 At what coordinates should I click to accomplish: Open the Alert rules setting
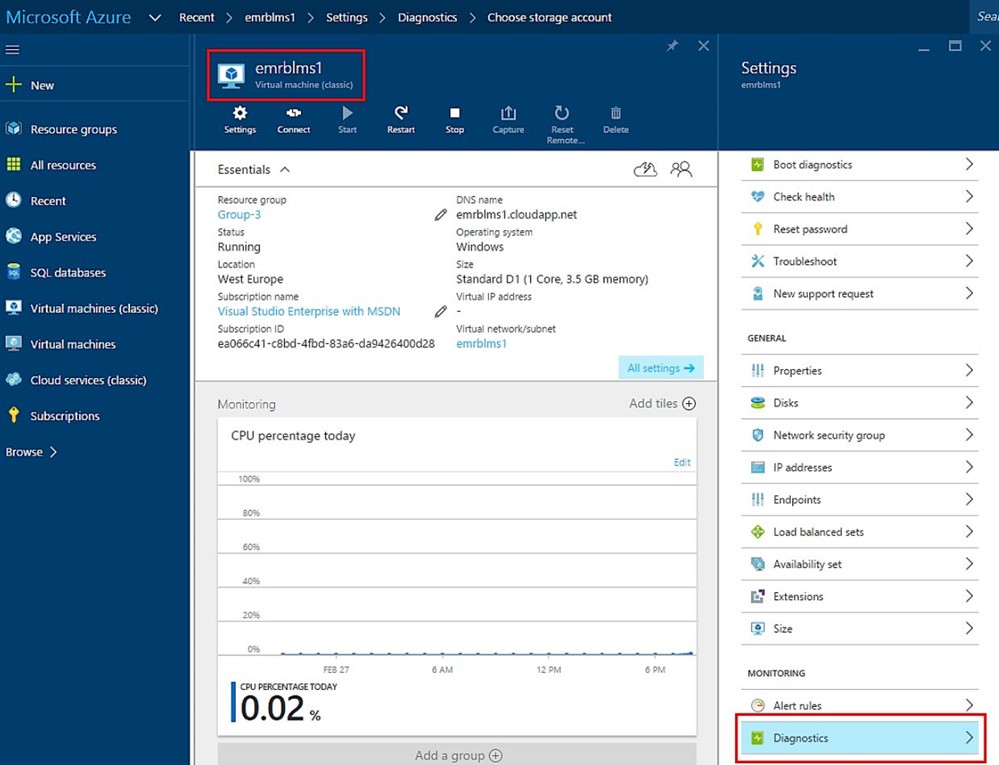(x=859, y=706)
